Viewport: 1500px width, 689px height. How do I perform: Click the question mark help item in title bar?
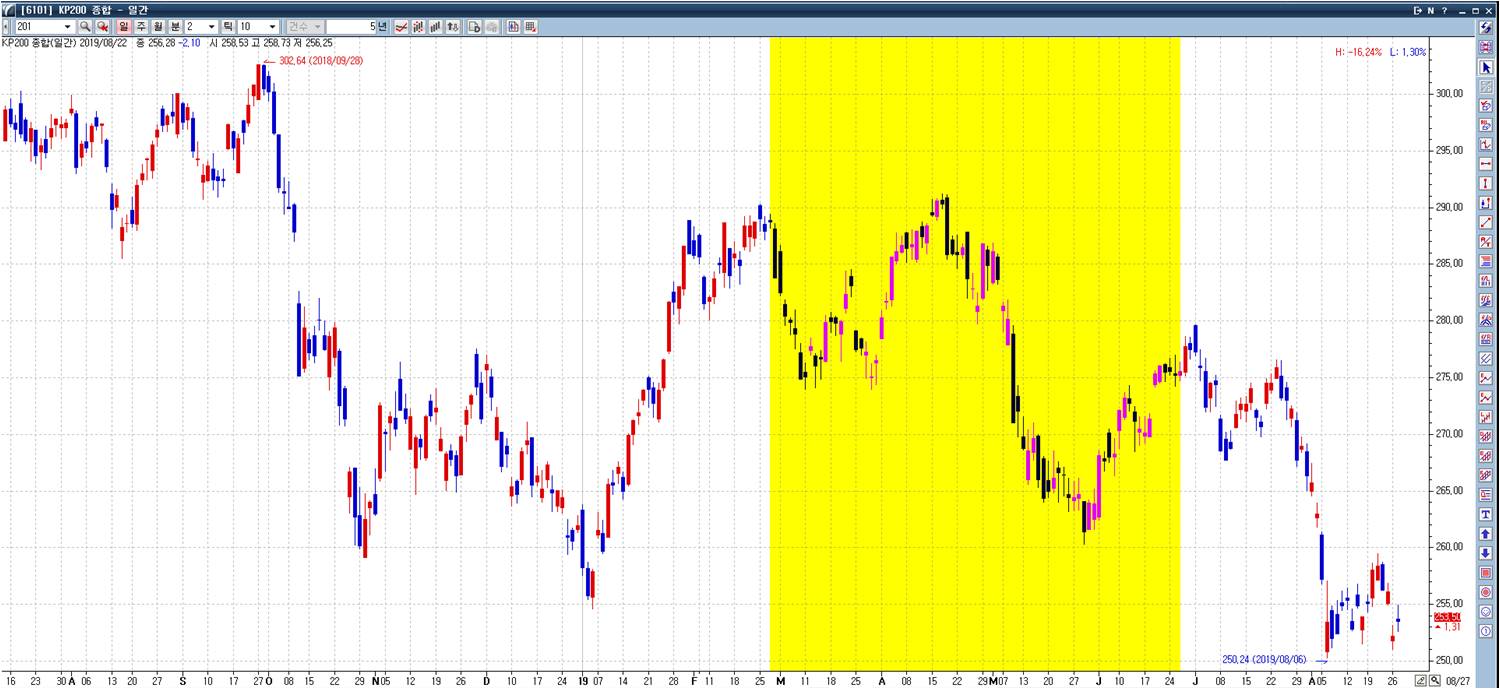click(1444, 10)
